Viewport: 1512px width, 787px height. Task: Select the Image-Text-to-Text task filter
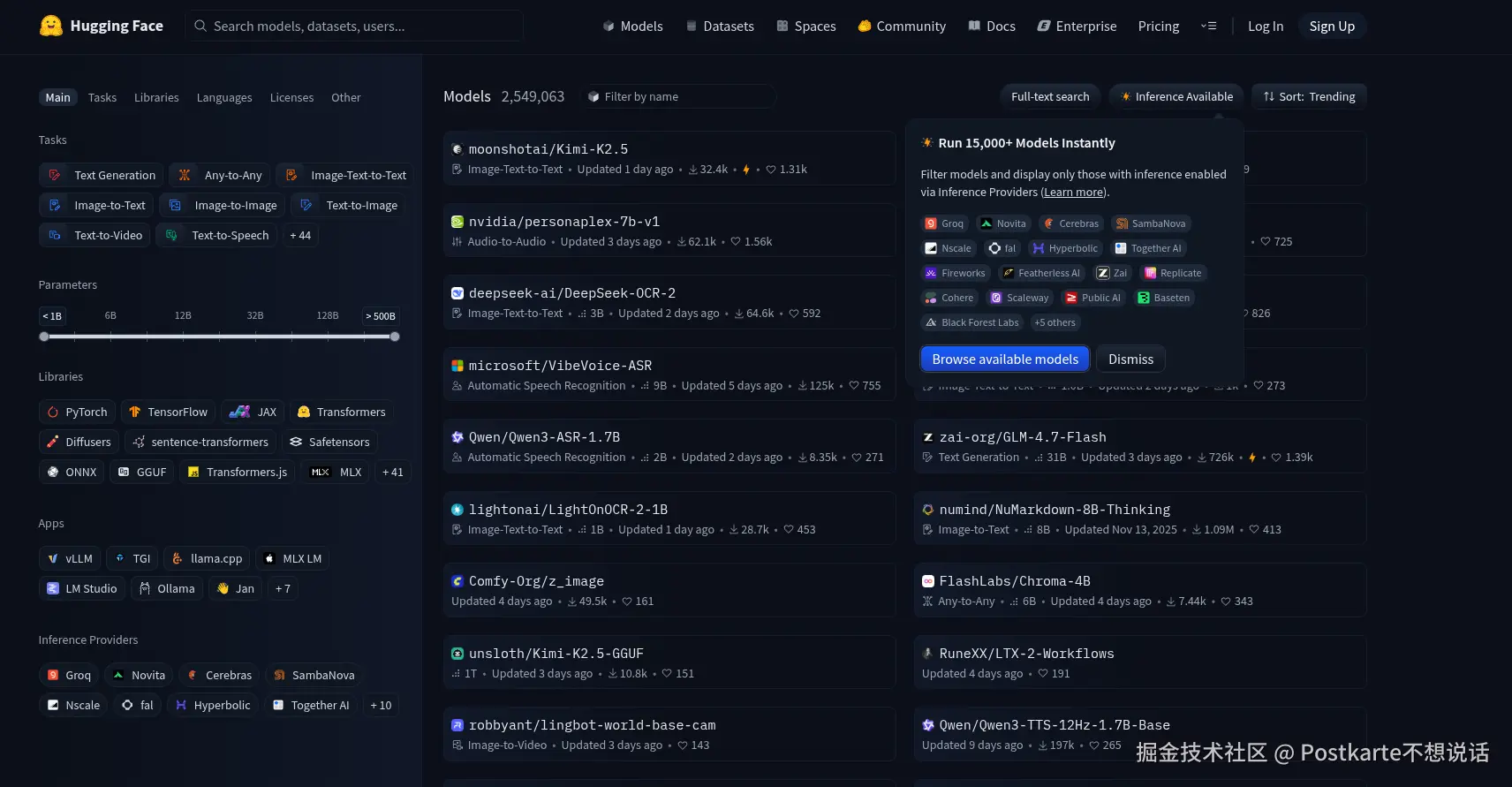345,175
